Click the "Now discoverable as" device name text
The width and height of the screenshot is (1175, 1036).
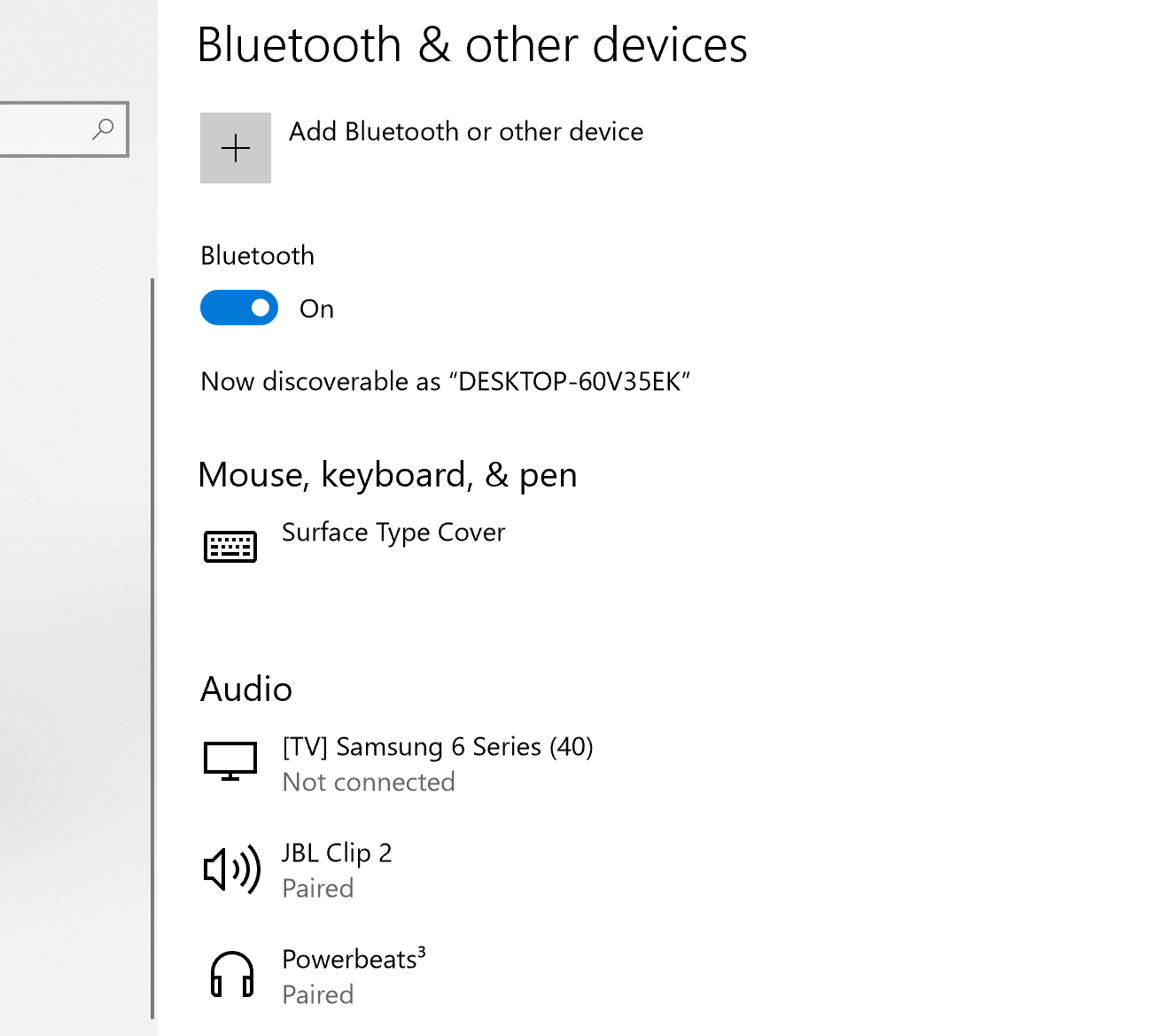pos(445,382)
